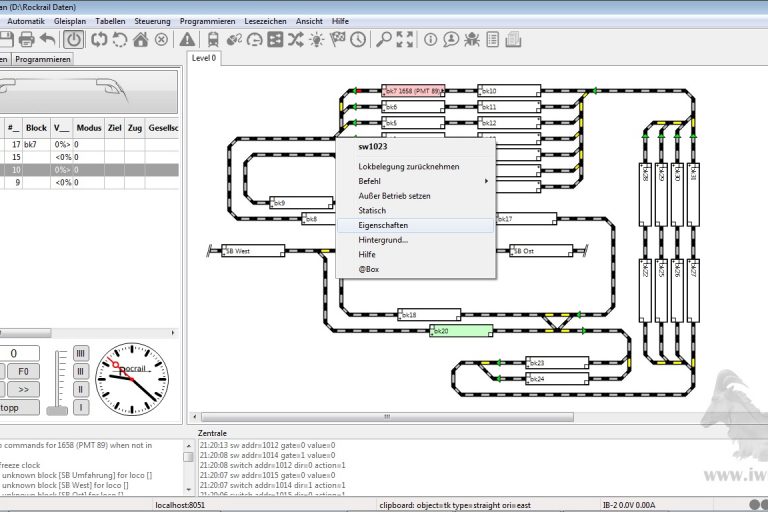Click the locomotive icon in toolbar
The image size is (768, 512).
(x=213, y=40)
